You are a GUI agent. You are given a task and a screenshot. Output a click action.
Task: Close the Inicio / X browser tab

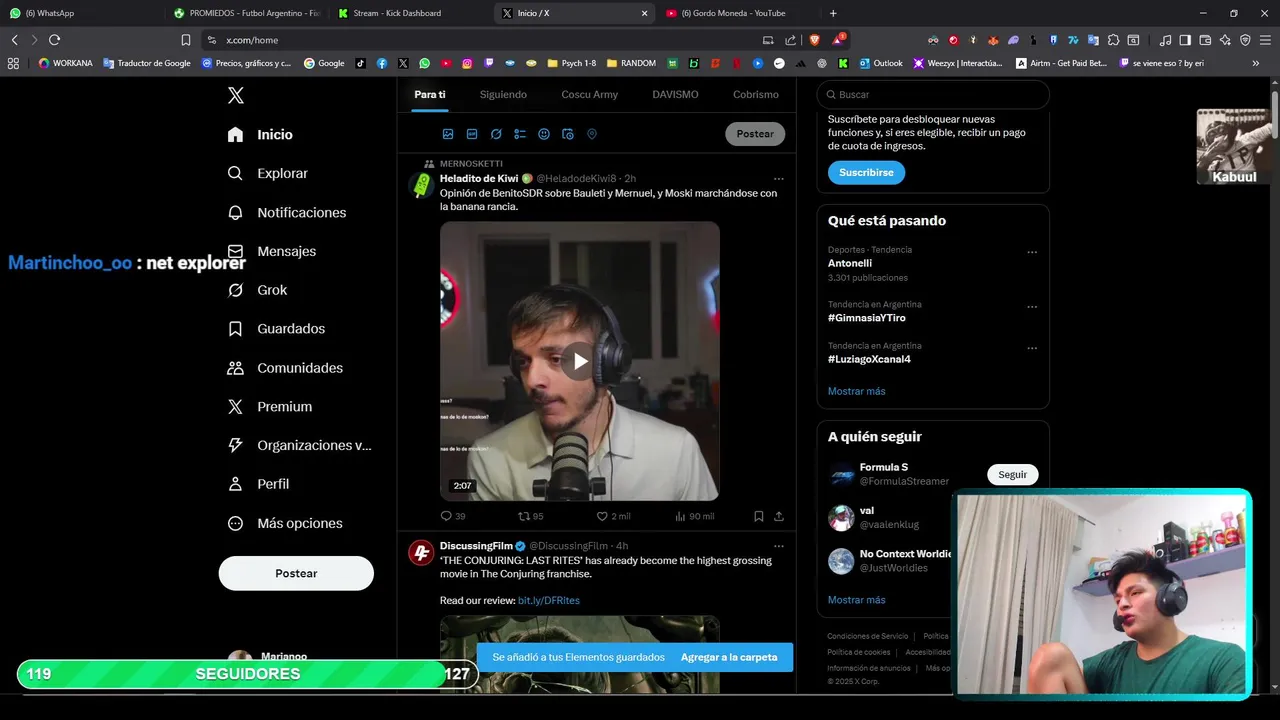point(644,13)
